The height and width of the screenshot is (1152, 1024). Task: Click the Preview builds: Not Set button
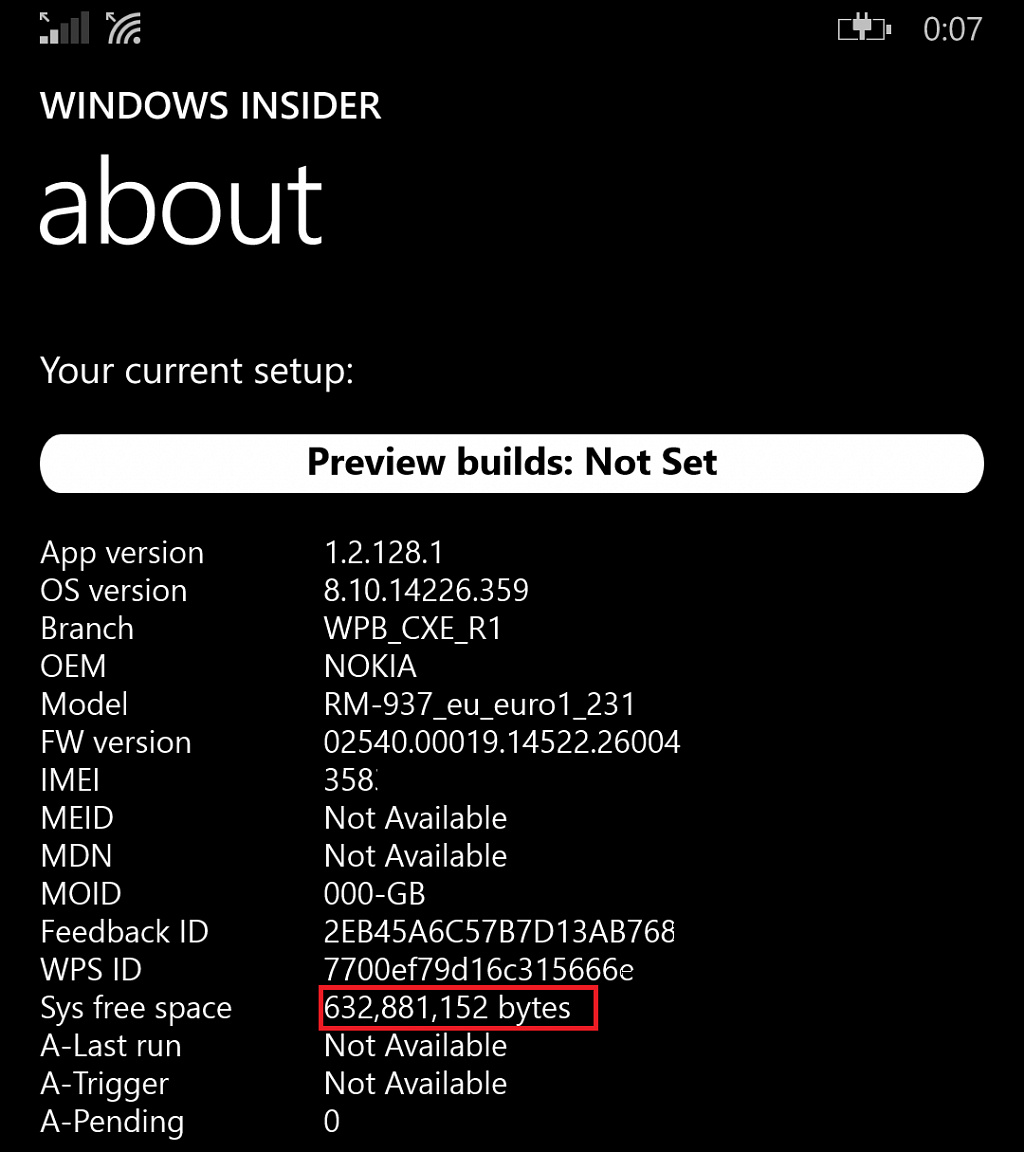[512, 464]
